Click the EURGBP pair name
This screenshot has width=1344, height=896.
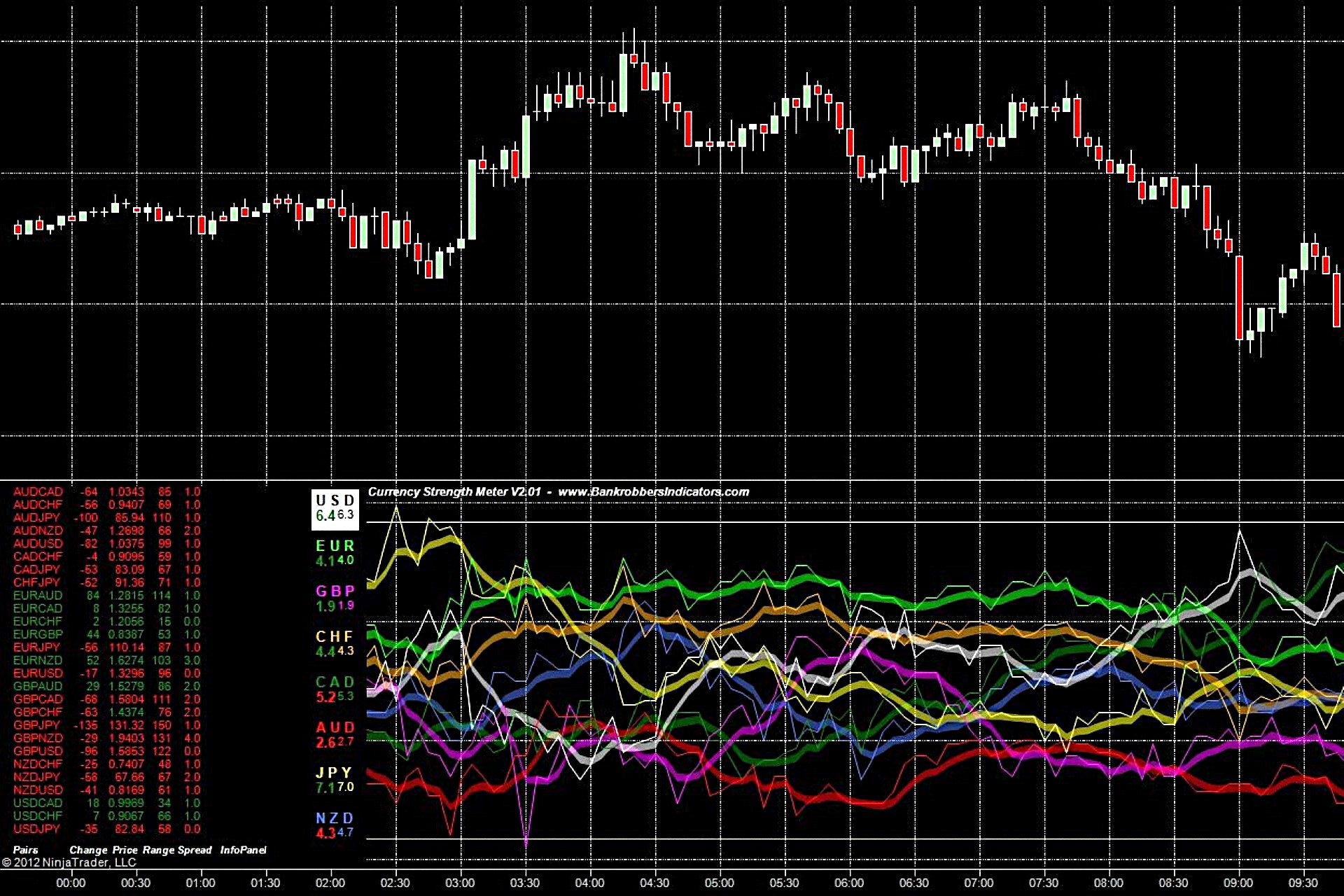(38, 634)
